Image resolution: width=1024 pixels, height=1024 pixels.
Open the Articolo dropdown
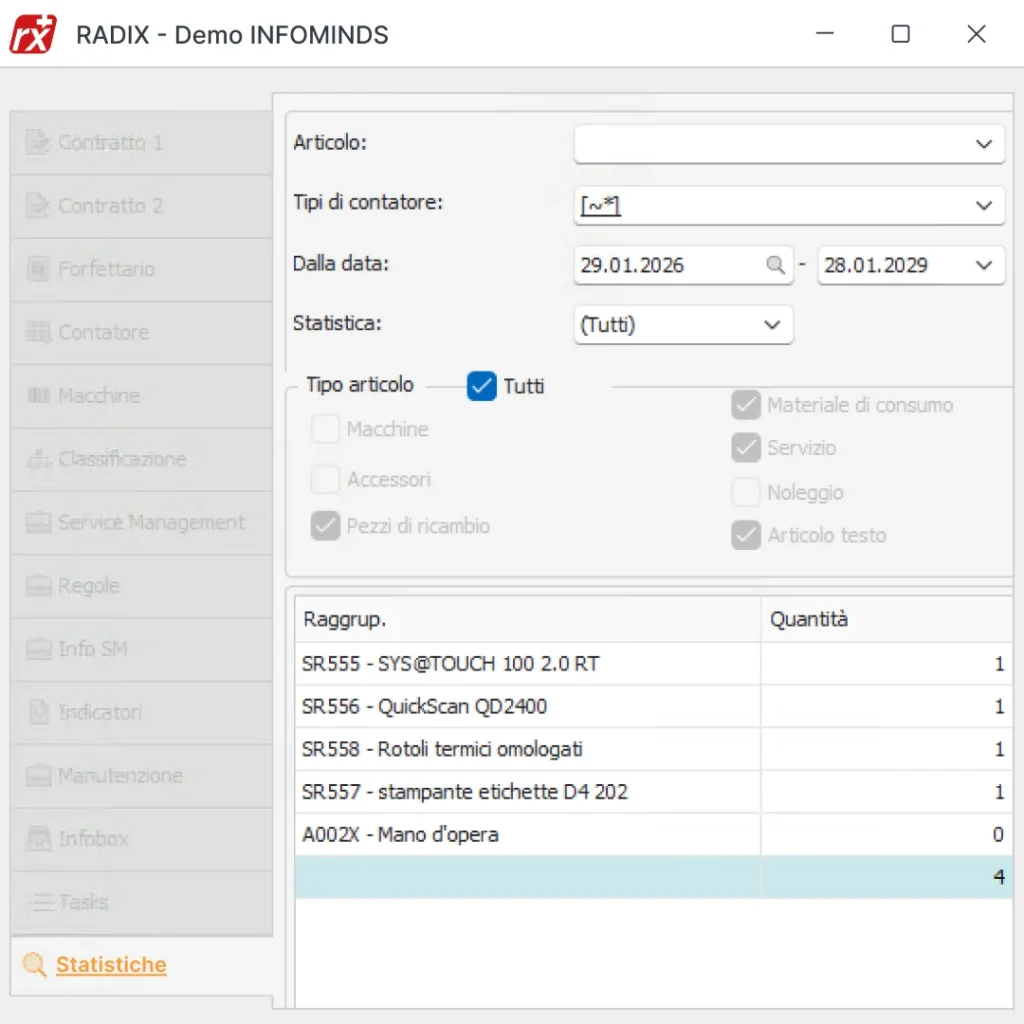click(x=982, y=144)
